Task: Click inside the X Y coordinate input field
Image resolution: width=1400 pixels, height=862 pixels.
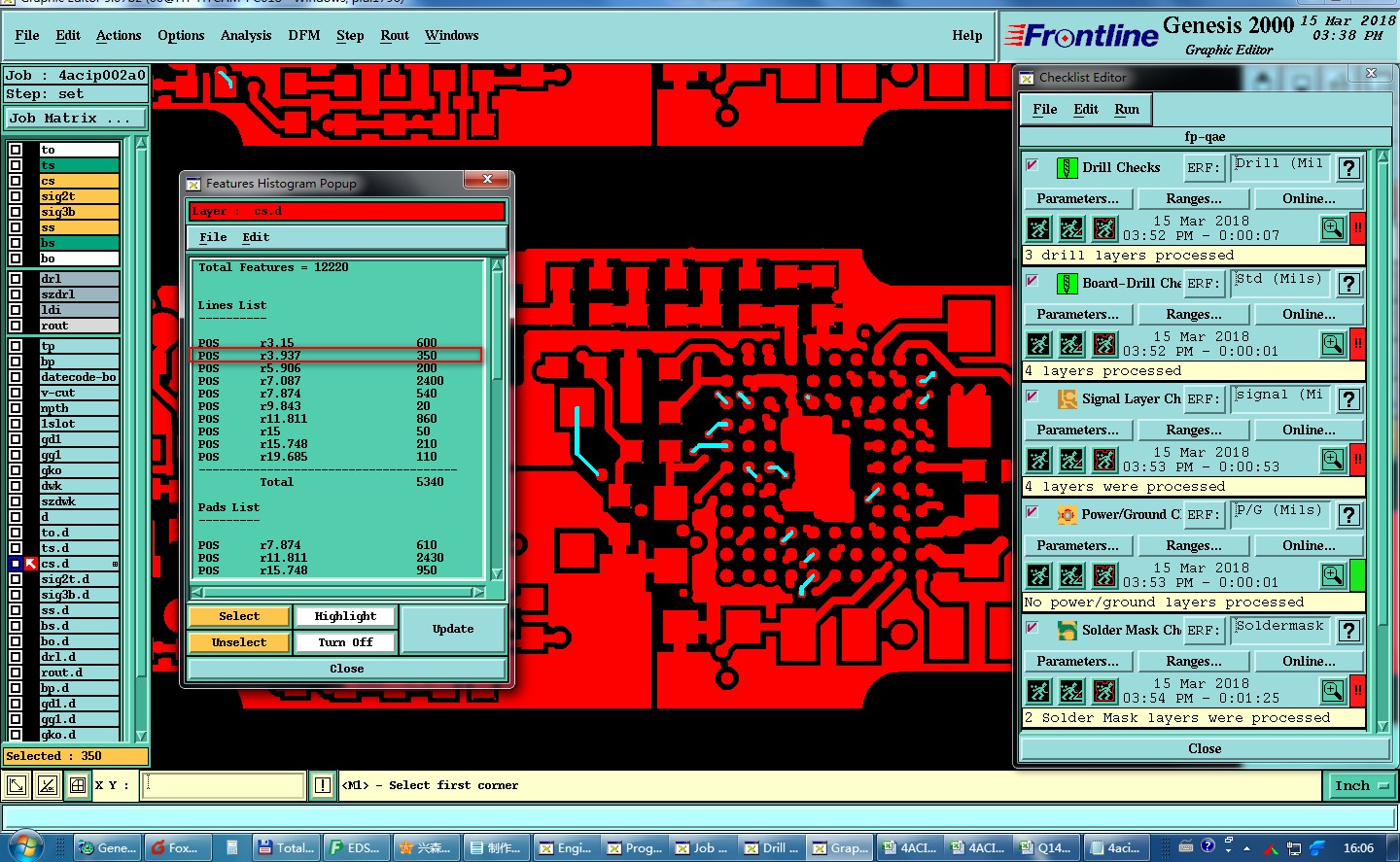Action: 224,785
